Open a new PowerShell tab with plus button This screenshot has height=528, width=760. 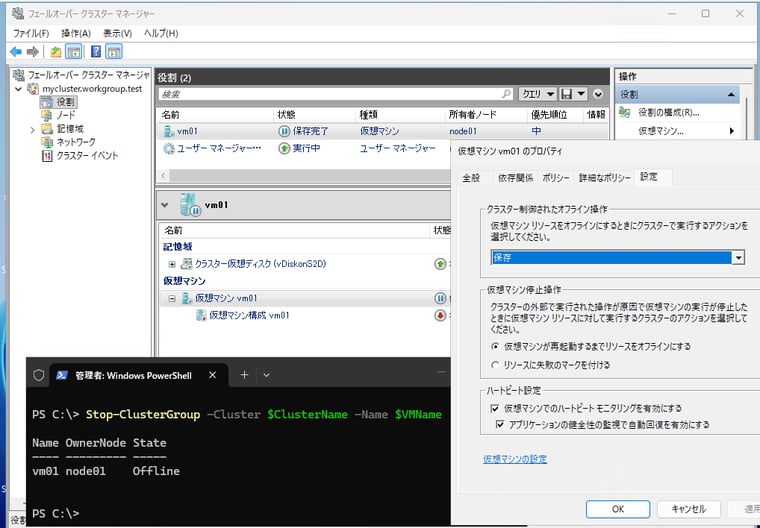(x=244, y=375)
